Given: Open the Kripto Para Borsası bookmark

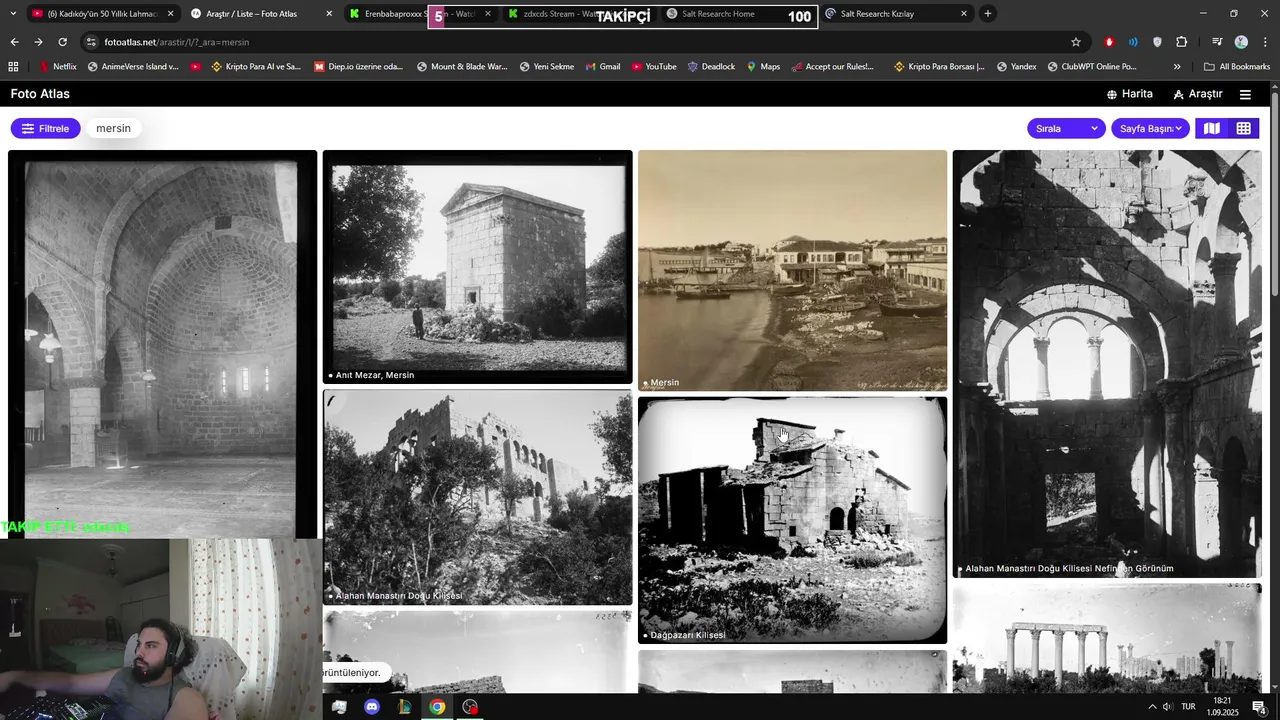Looking at the screenshot, I should [x=939, y=67].
